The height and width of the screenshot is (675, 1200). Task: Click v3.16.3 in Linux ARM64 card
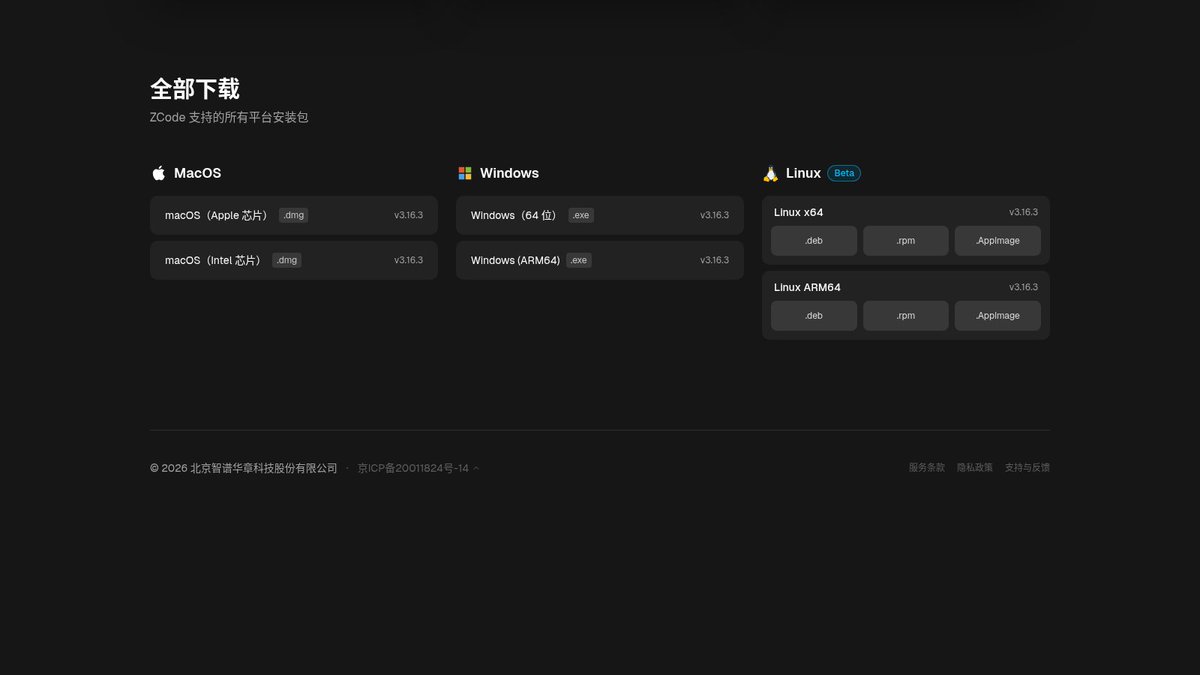(x=1023, y=287)
